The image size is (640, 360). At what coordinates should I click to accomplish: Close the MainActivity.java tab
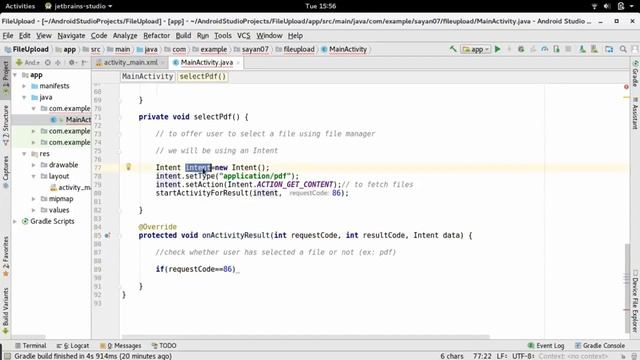(x=238, y=62)
